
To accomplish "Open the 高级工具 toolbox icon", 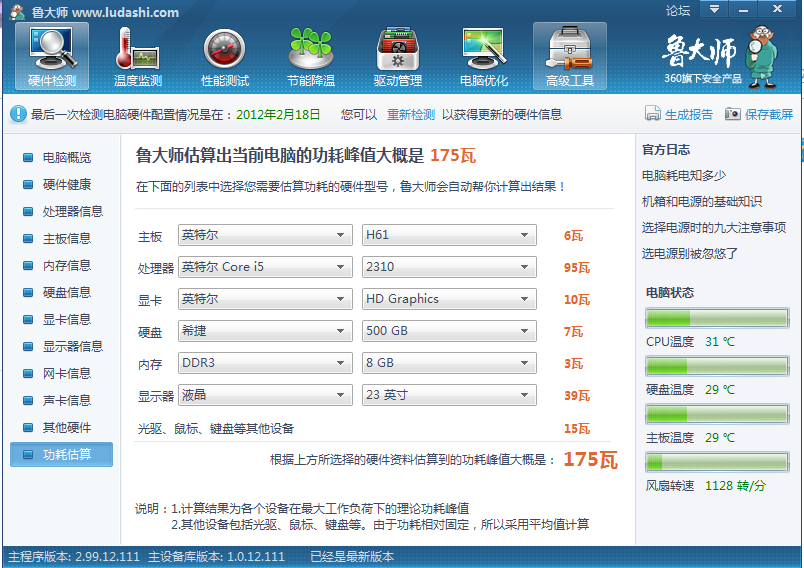I will click(x=570, y=56).
